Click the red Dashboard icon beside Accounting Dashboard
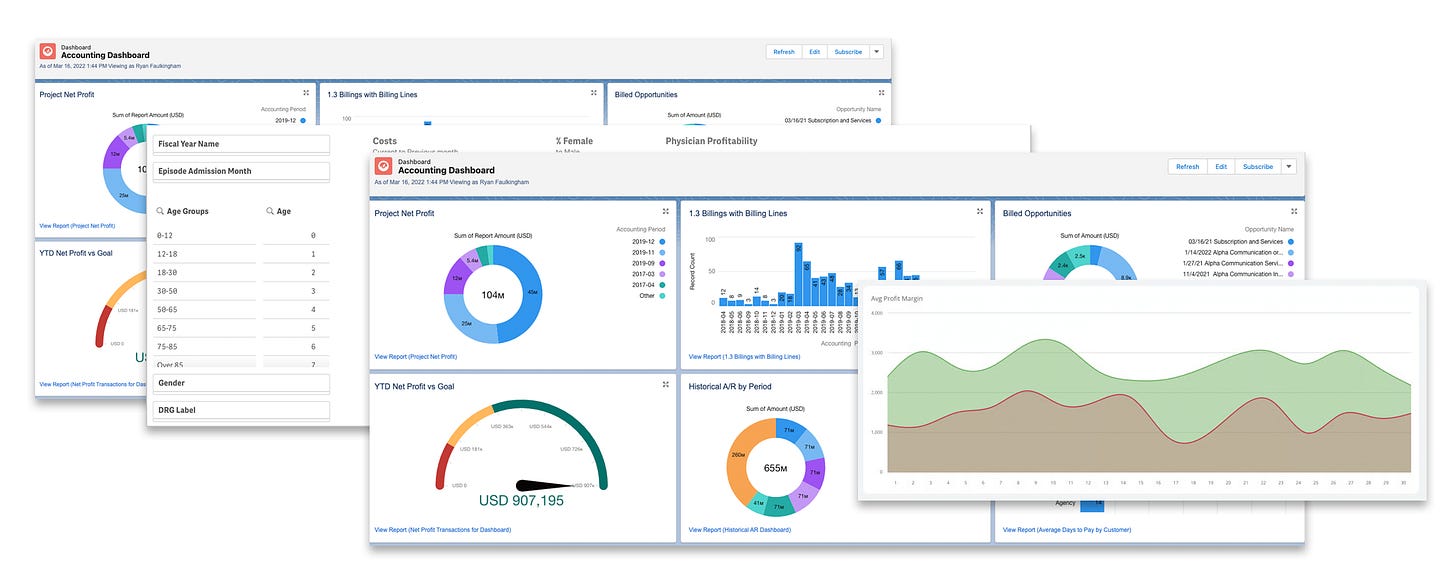Viewport: 1456px width, 580px height. 383,166
